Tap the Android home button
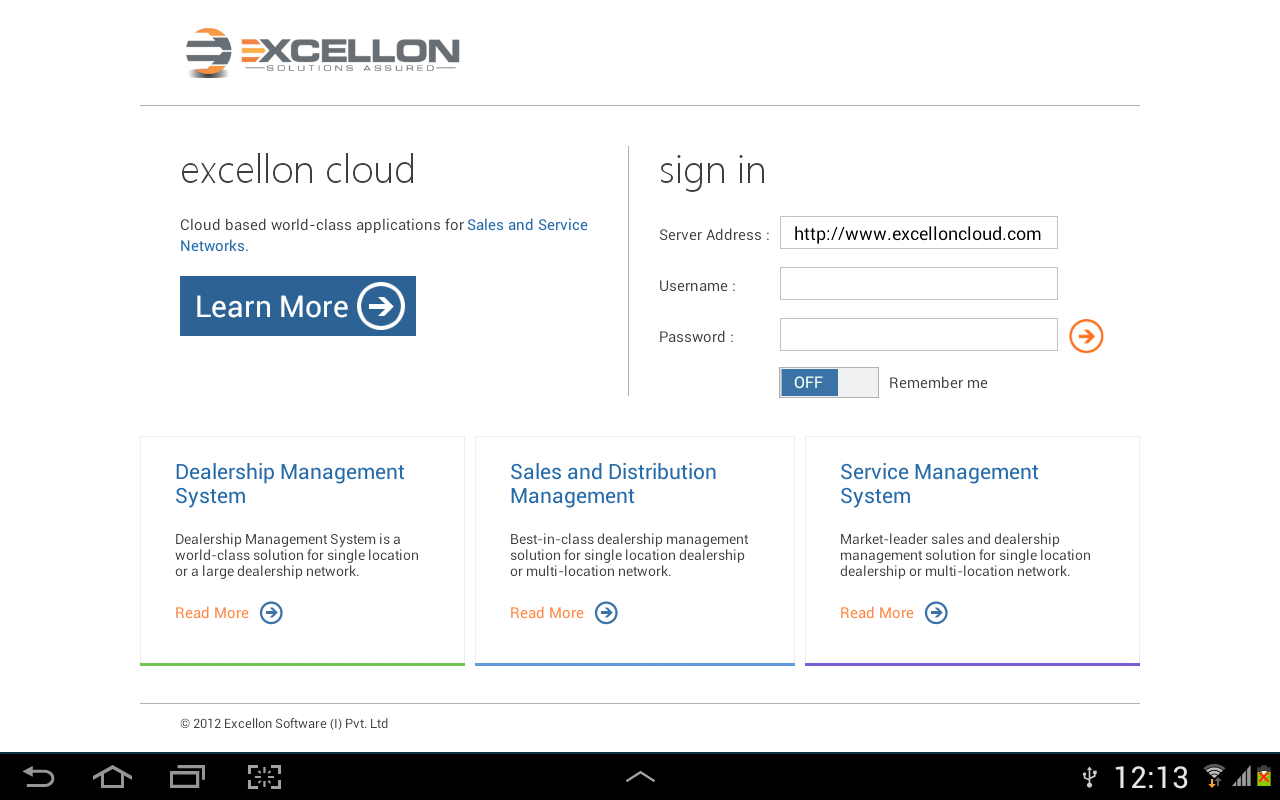The width and height of the screenshot is (1280, 800). click(x=112, y=777)
